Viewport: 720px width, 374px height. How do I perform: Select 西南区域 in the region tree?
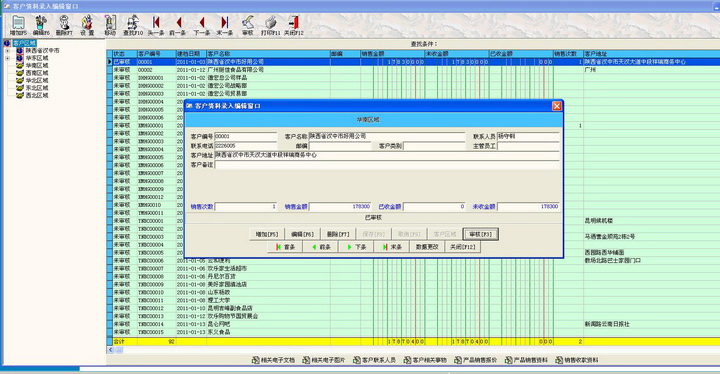coord(37,73)
